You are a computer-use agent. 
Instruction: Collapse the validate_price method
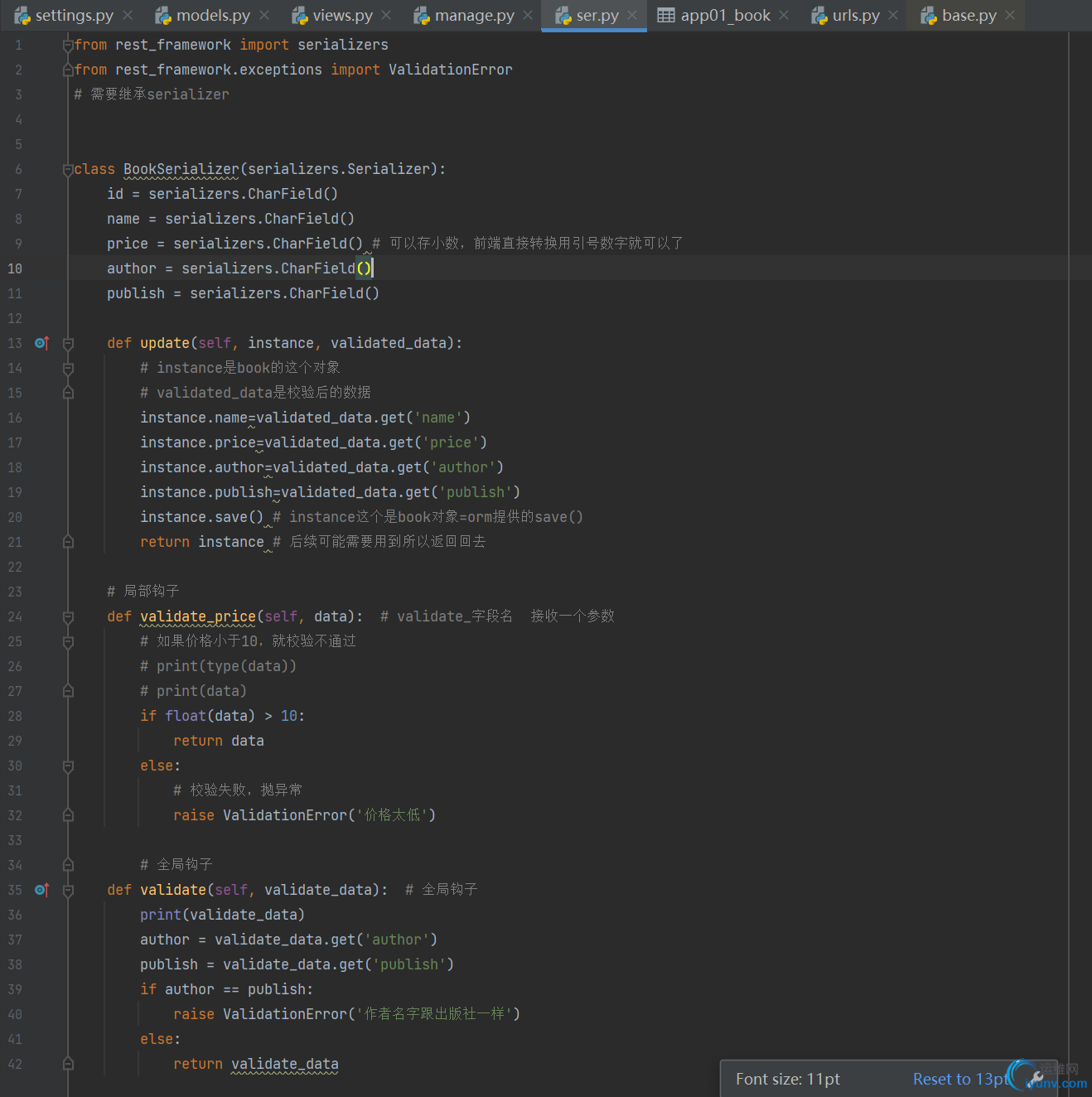tap(68, 617)
